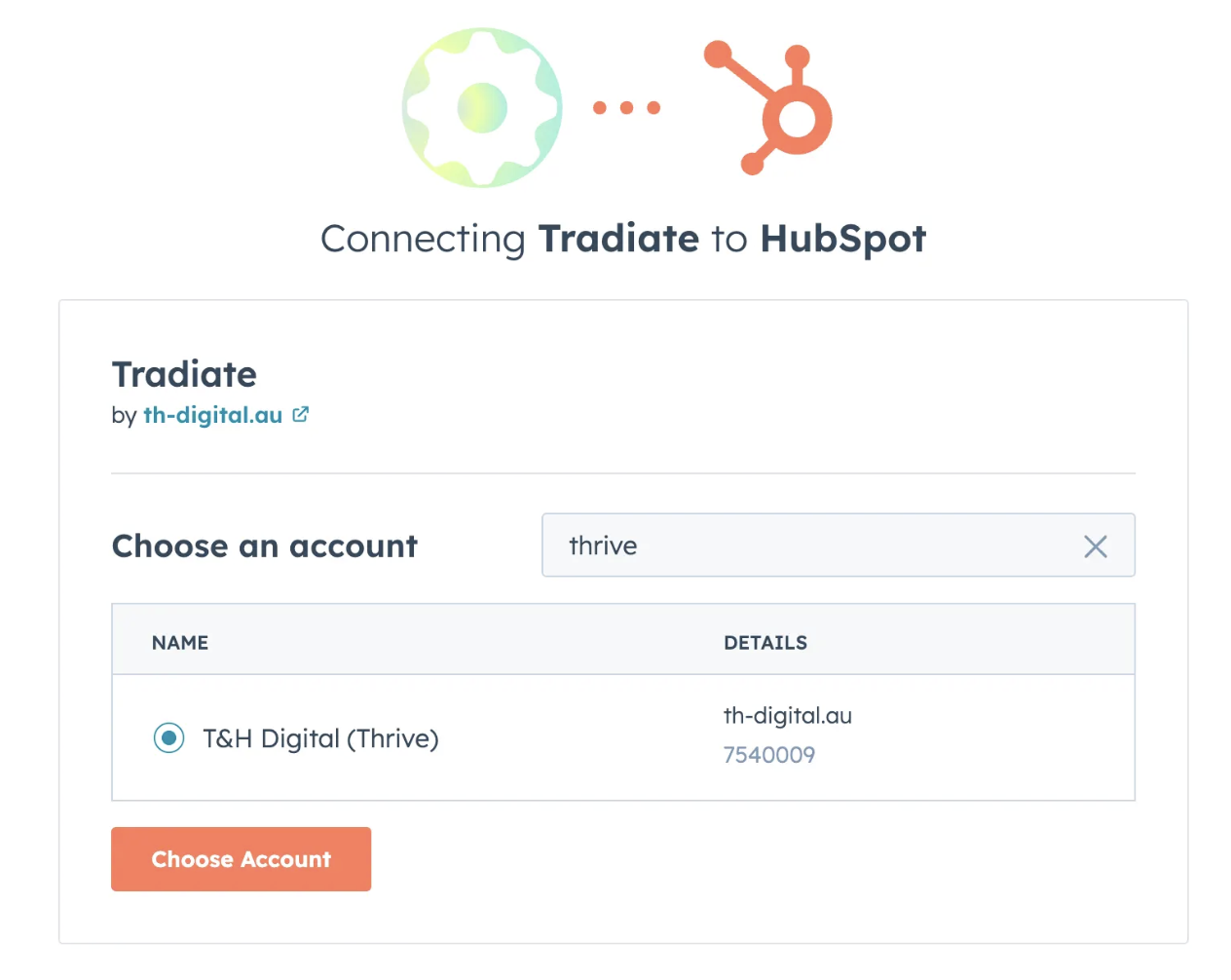This screenshot has height=980, width=1231.
Task: Click th-digital.au in the Details column
Action: (x=787, y=716)
